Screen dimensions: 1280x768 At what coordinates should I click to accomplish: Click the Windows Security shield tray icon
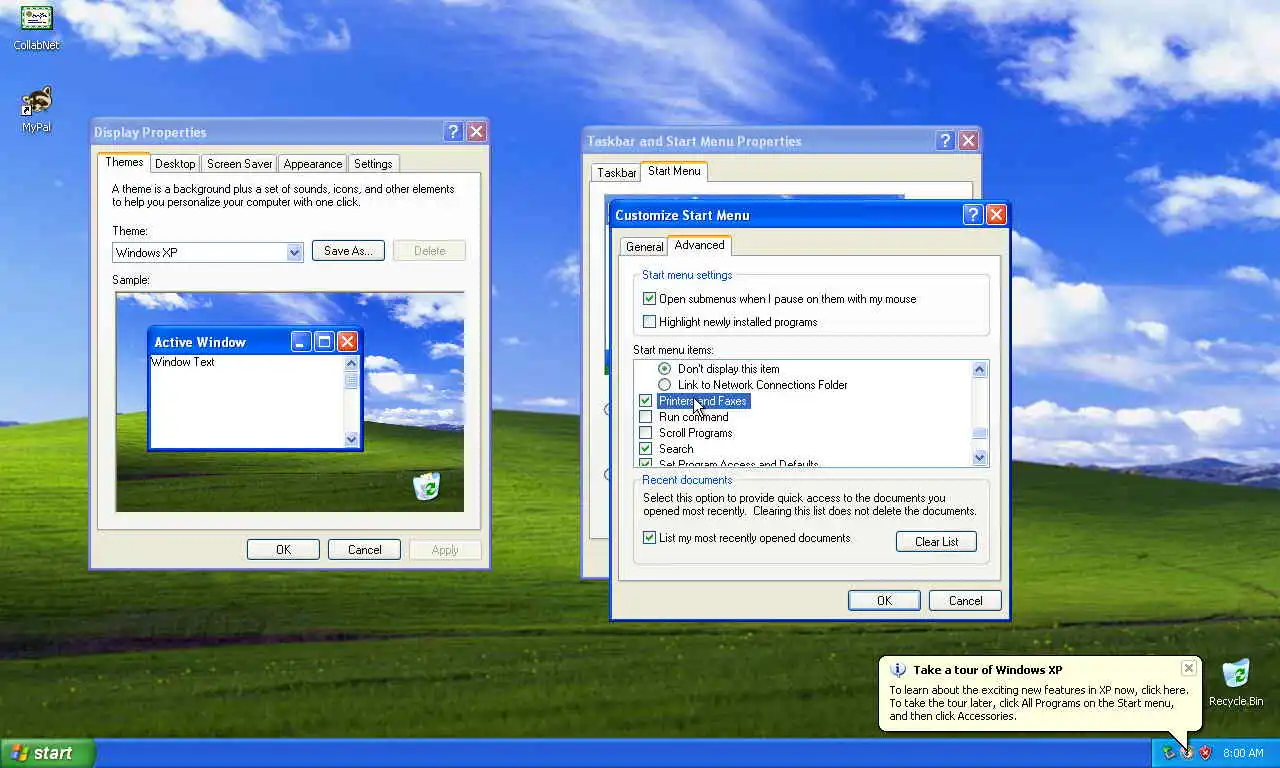(x=1205, y=753)
